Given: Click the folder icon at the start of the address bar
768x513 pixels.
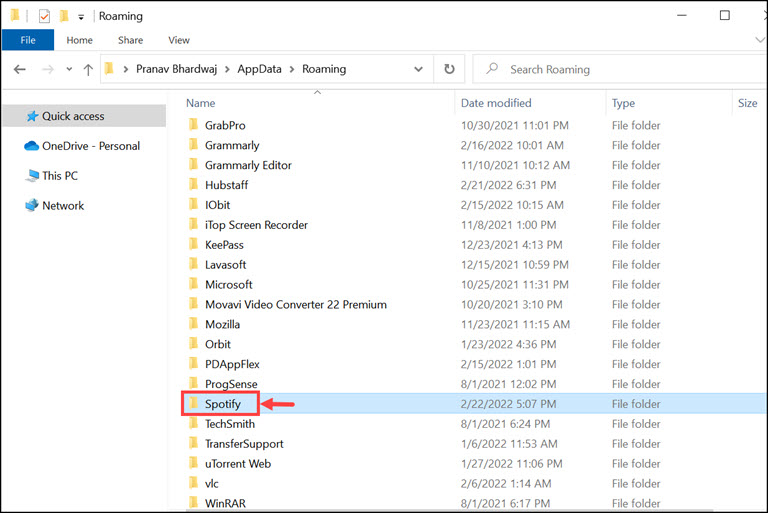Looking at the screenshot, I should (x=109, y=69).
